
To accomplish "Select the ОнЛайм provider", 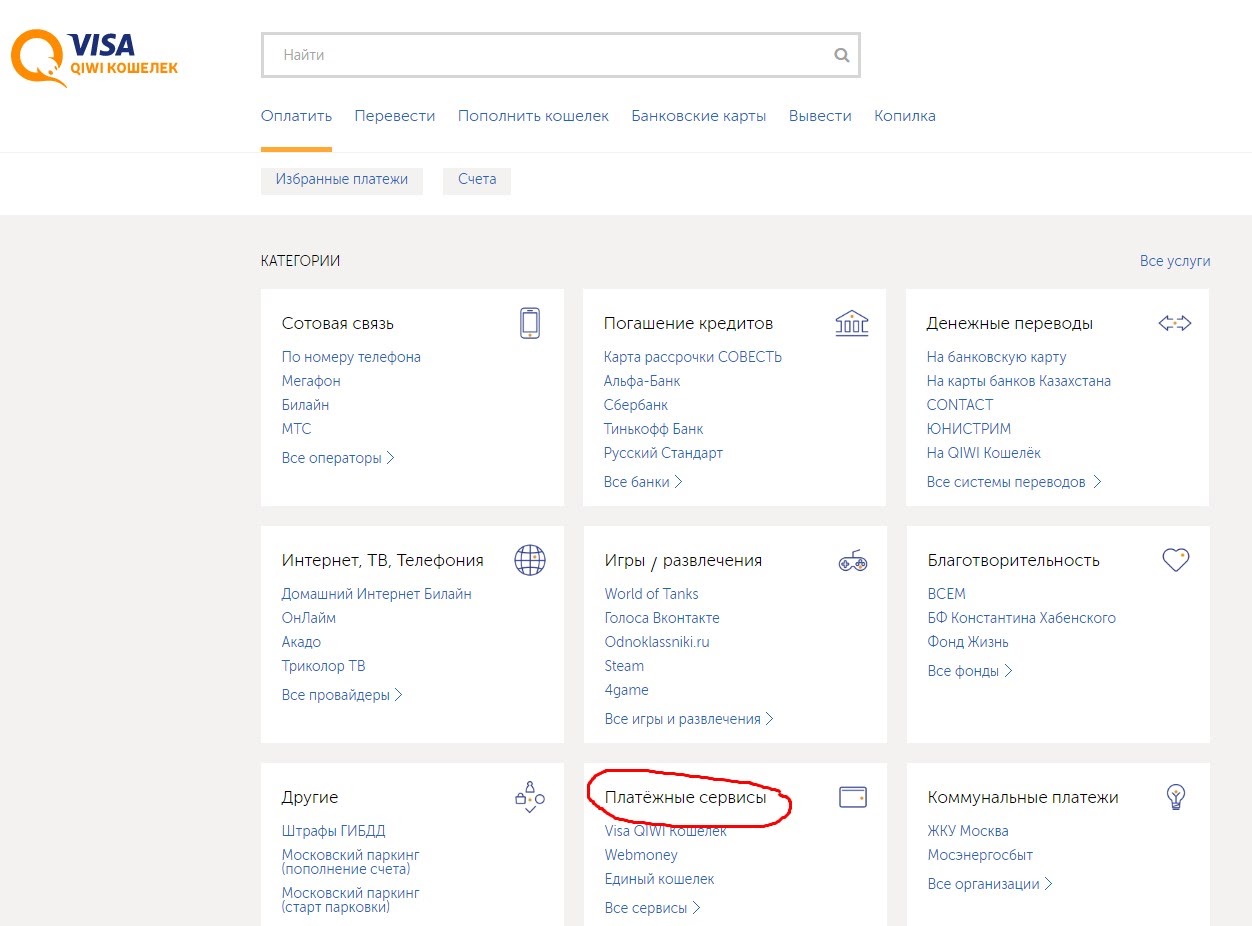I will 309,618.
